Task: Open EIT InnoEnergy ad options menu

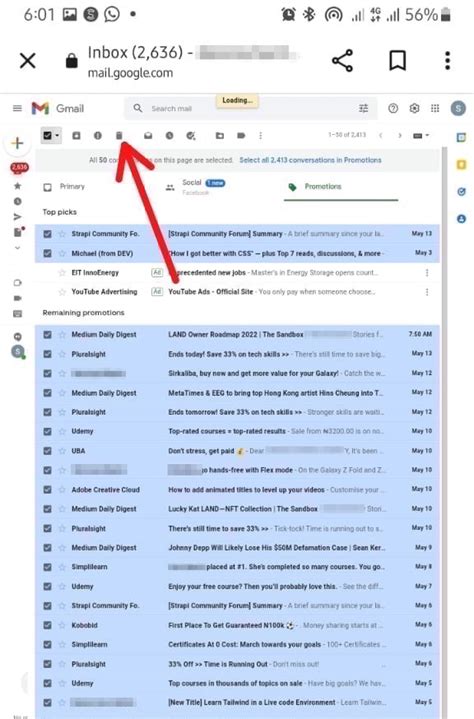Action: 427,272
